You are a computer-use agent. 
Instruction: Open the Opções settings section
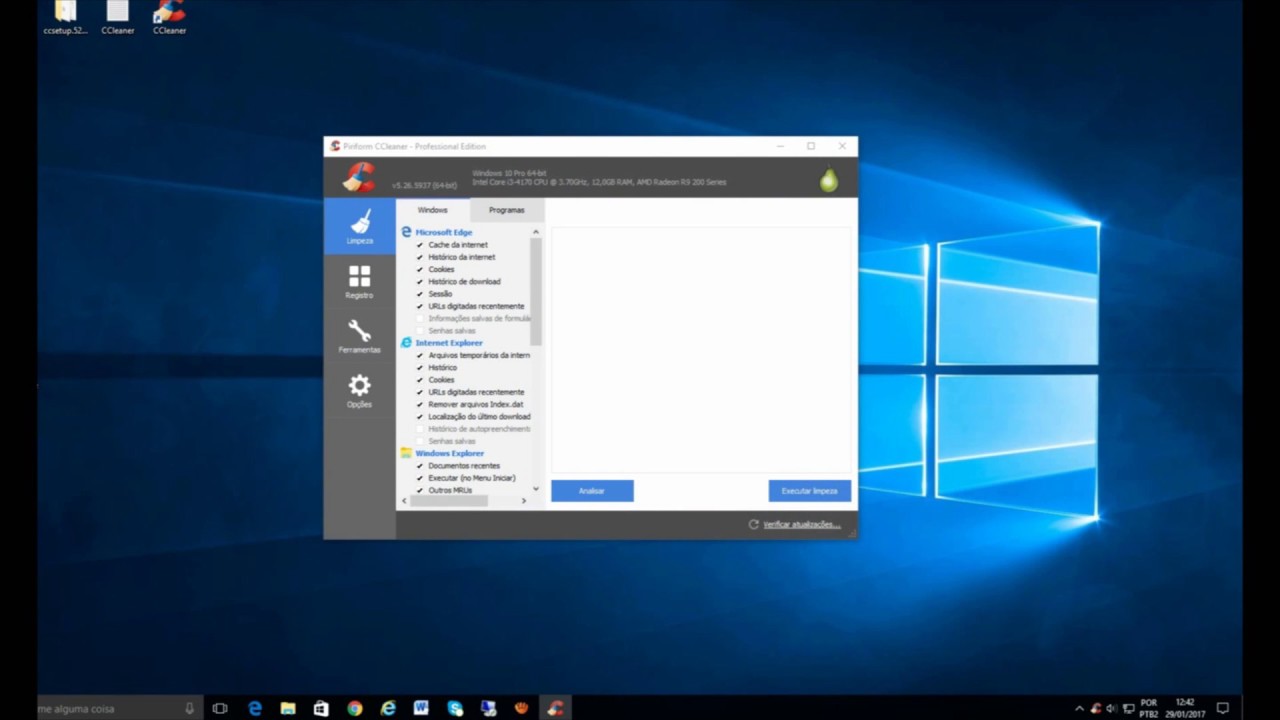point(360,390)
